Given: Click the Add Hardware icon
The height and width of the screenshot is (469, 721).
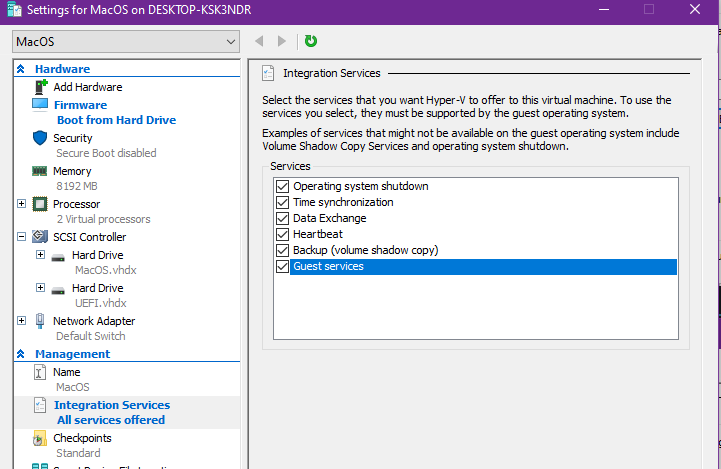Looking at the screenshot, I should tap(40, 87).
